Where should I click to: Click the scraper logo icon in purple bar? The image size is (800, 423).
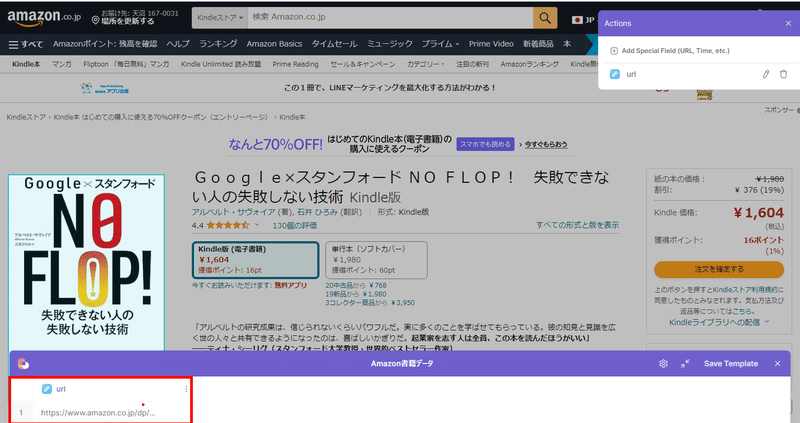pyautogui.click(x=23, y=363)
